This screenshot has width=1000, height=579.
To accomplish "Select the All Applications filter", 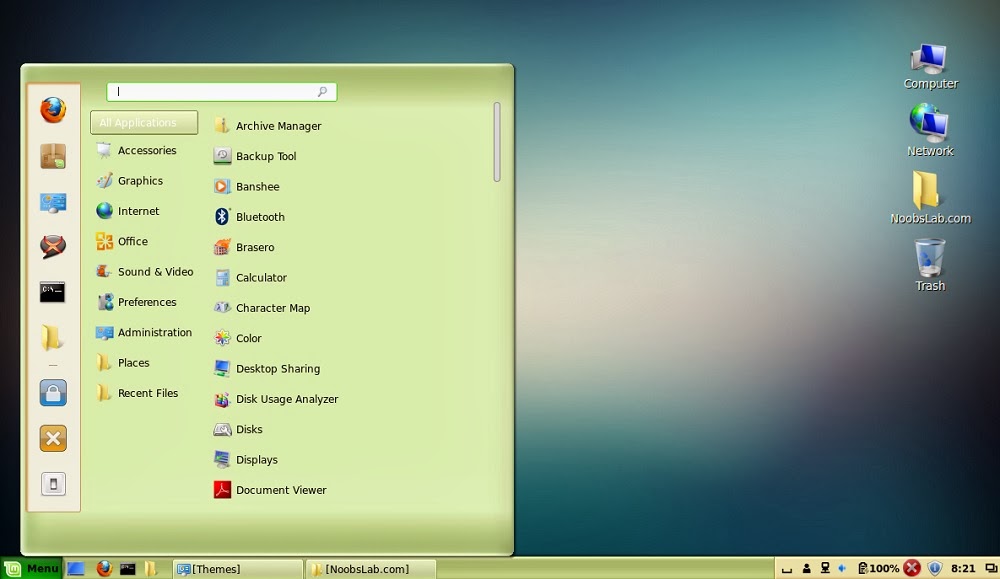I will (x=143, y=122).
